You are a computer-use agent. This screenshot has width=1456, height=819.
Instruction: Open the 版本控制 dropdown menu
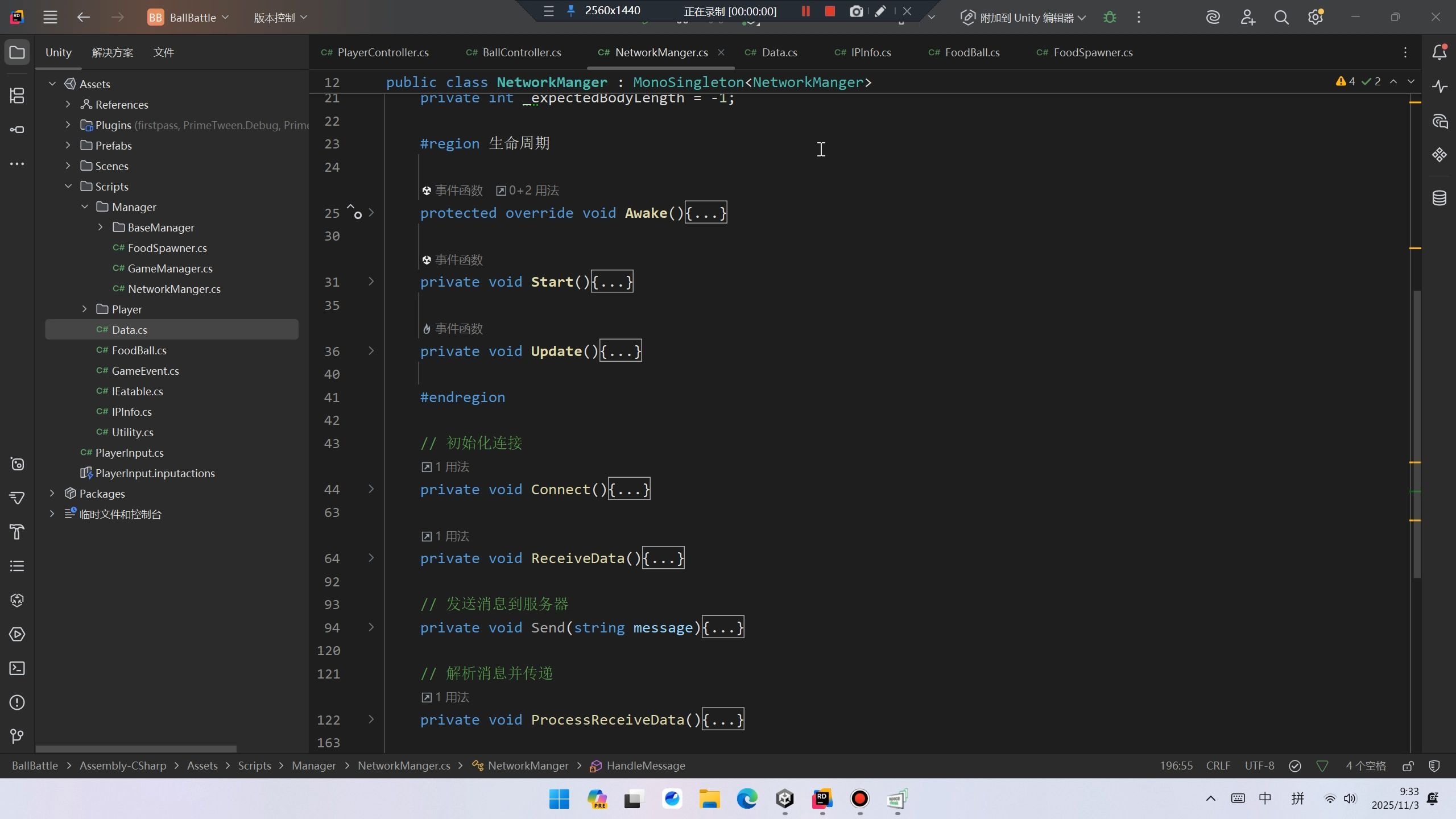pos(280,18)
